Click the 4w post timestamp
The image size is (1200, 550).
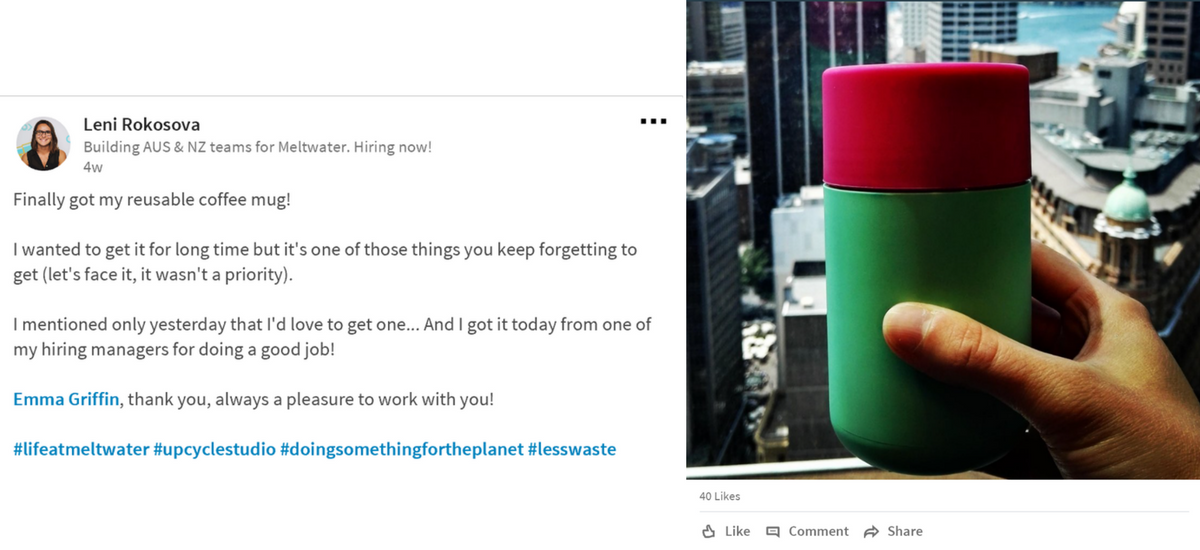point(93,167)
